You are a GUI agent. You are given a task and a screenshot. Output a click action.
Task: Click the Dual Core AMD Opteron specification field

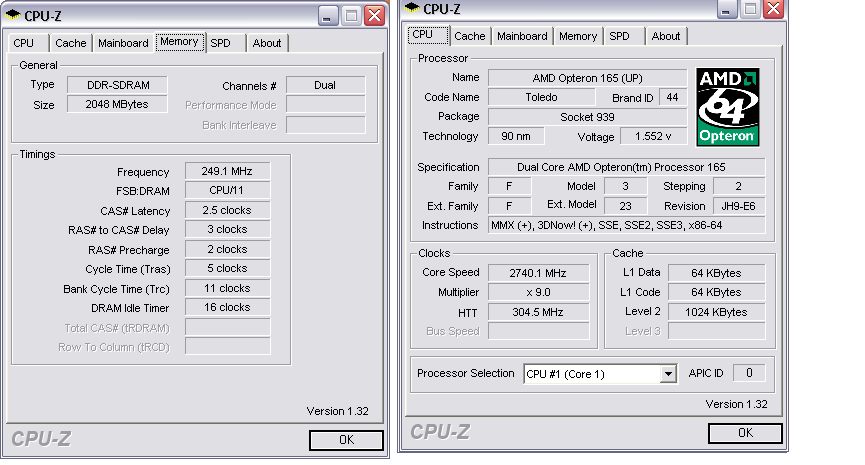pyautogui.click(x=627, y=167)
